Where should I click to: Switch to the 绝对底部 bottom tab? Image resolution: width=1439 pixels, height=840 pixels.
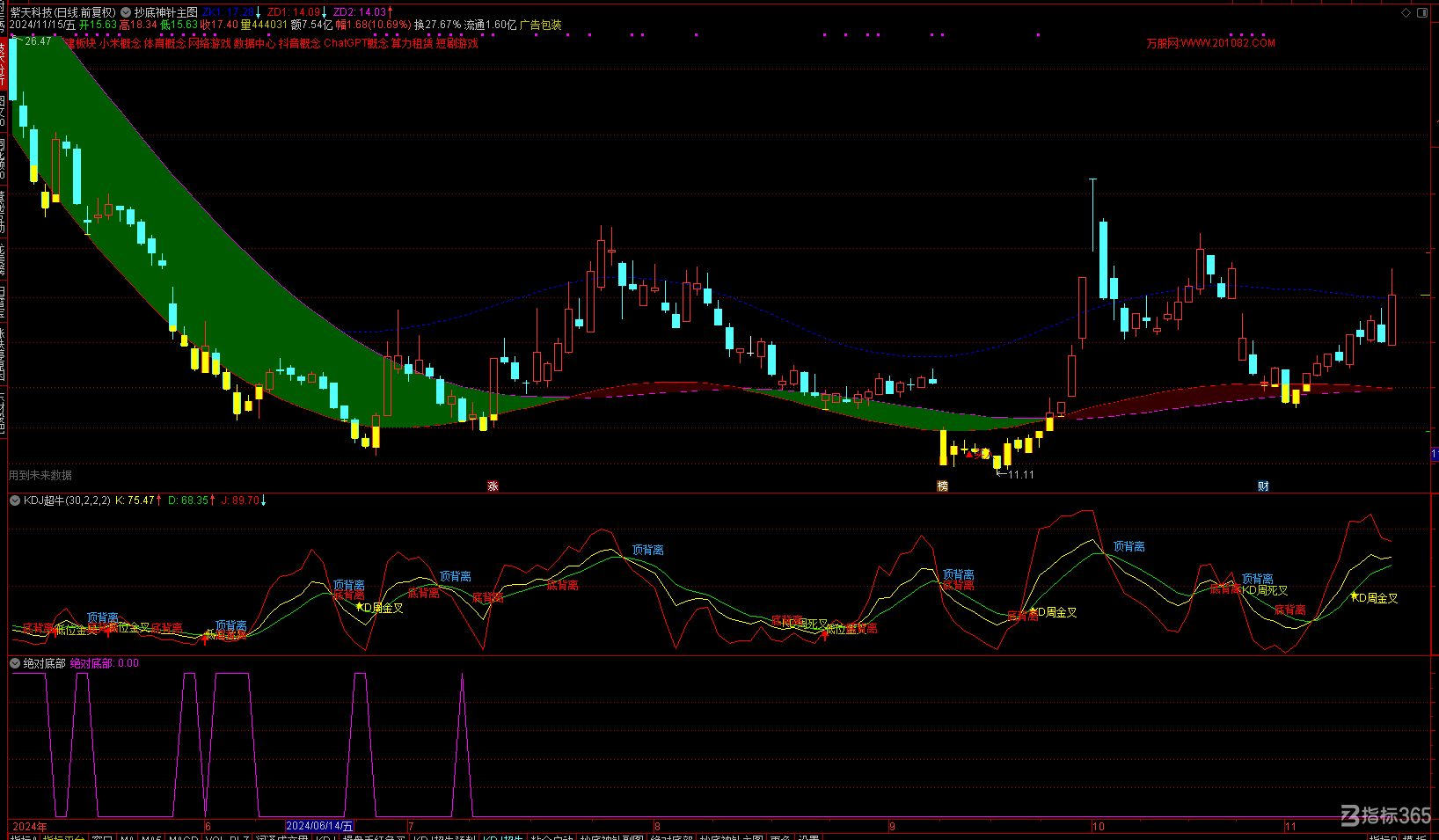point(672,837)
